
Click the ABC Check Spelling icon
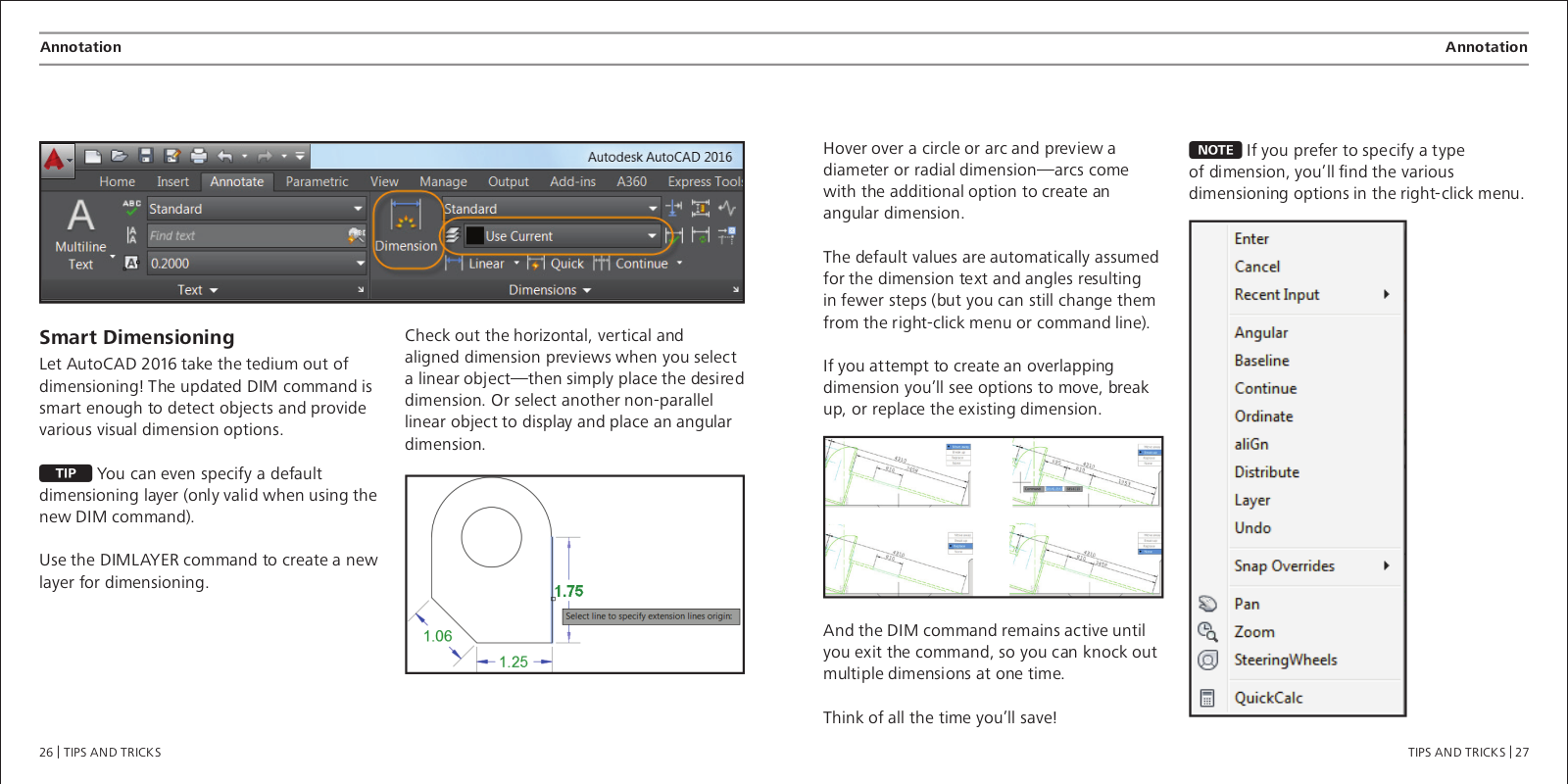click(131, 208)
